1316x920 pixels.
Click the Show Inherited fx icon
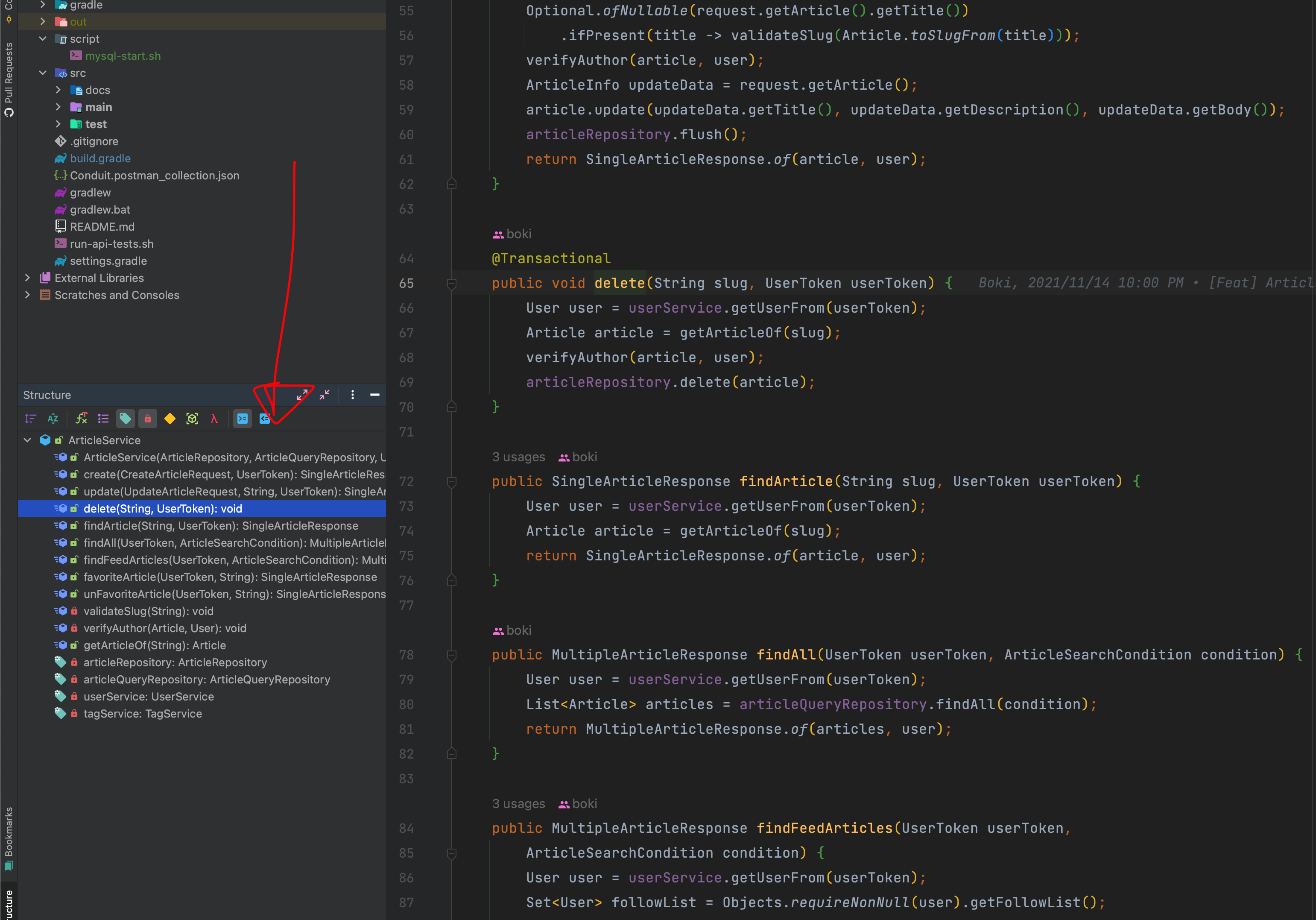82,419
